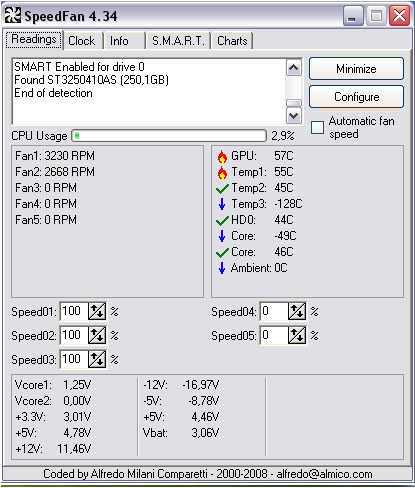Click the +3.3V 3,01V reading

point(53,417)
